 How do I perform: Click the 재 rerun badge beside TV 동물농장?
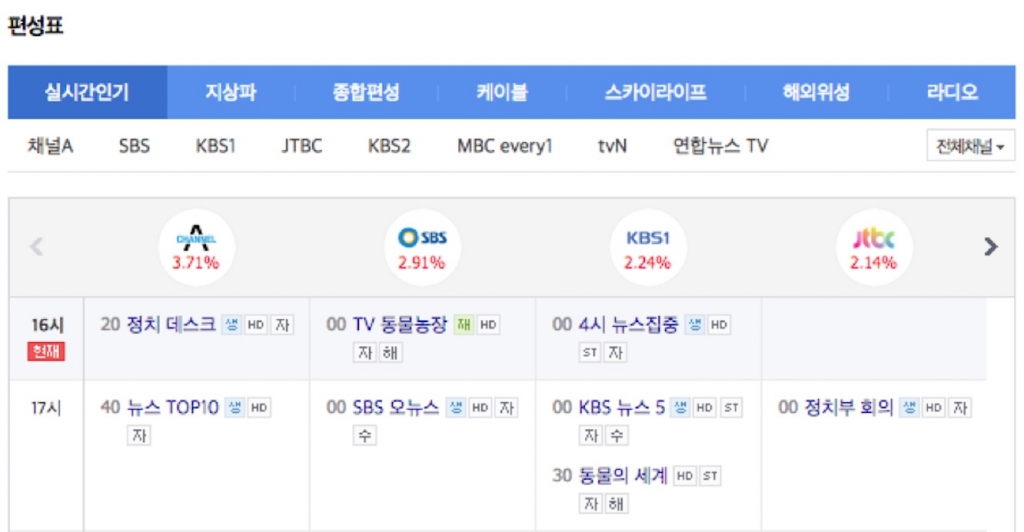(x=464, y=325)
